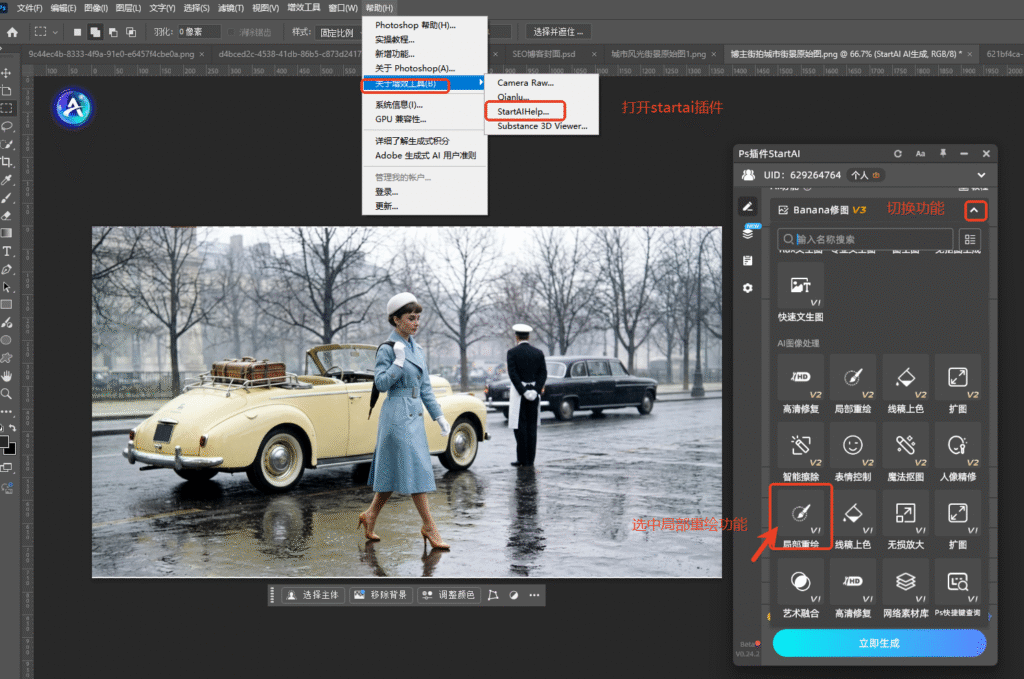
Task: Open the 滤镜(T) menu
Action: [231, 8]
